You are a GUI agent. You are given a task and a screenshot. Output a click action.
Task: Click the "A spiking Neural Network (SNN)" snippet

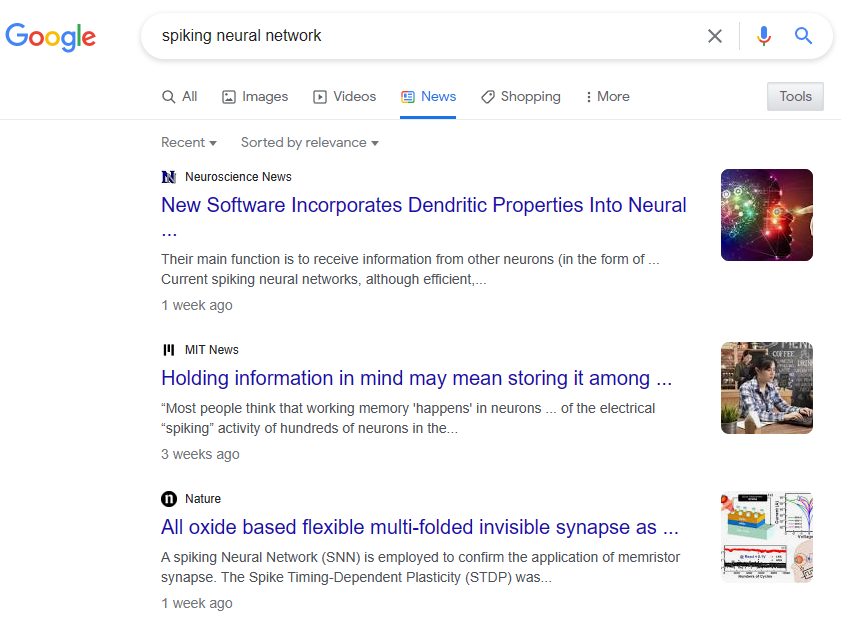coord(420,567)
